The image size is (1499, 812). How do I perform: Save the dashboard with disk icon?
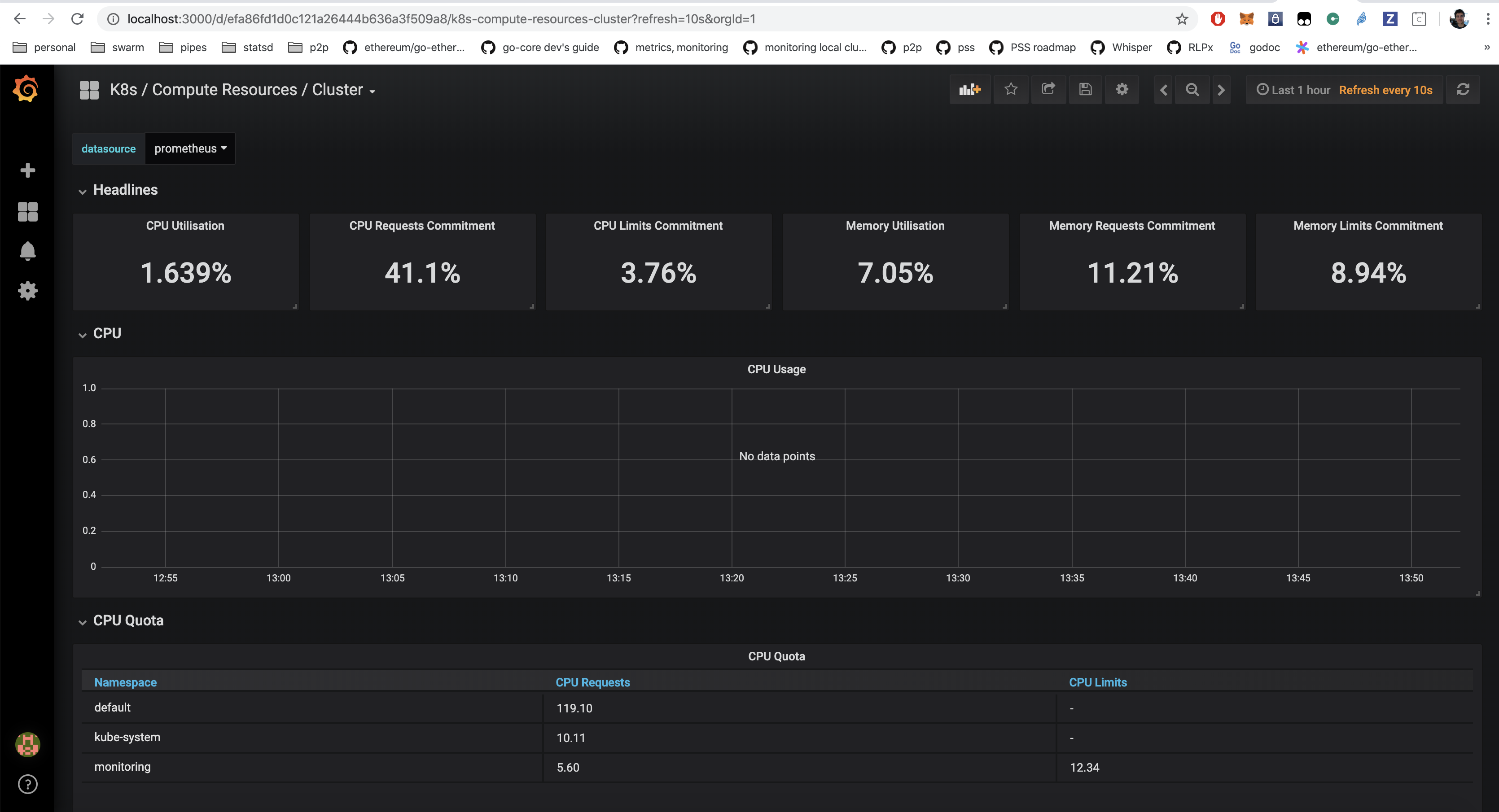1085,90
